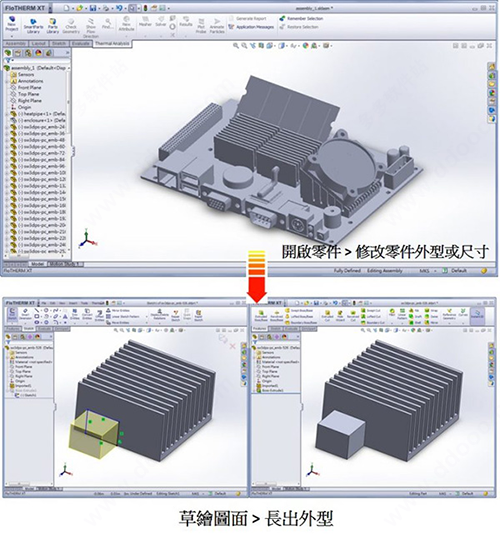Select Features tab in bottom-right window
This screenshot has height=539, width=500.
click(259, 329)
